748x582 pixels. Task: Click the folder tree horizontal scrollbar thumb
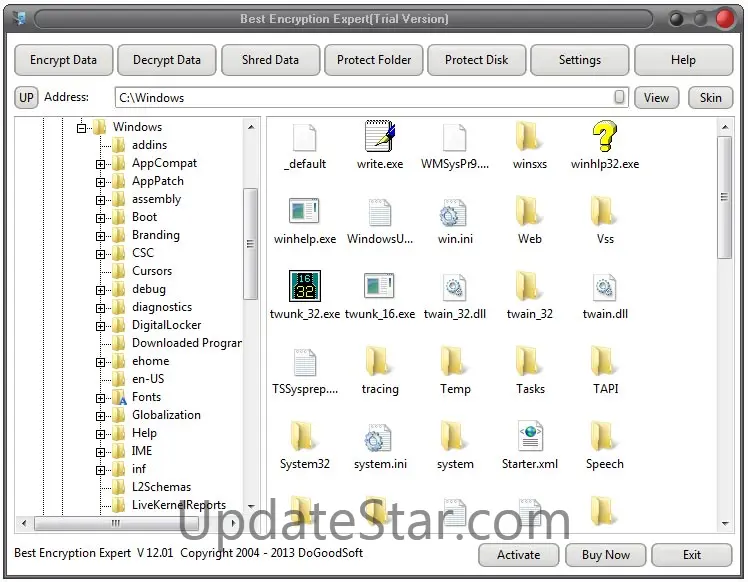tap(115, 523)
